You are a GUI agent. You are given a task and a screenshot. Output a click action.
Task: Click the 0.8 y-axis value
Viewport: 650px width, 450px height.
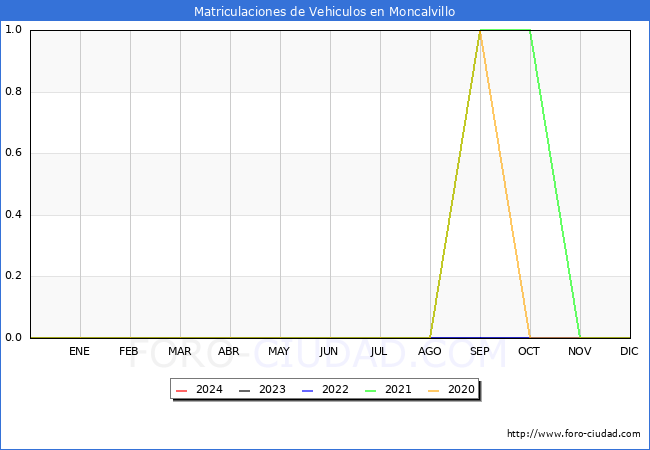pos(13,92)
